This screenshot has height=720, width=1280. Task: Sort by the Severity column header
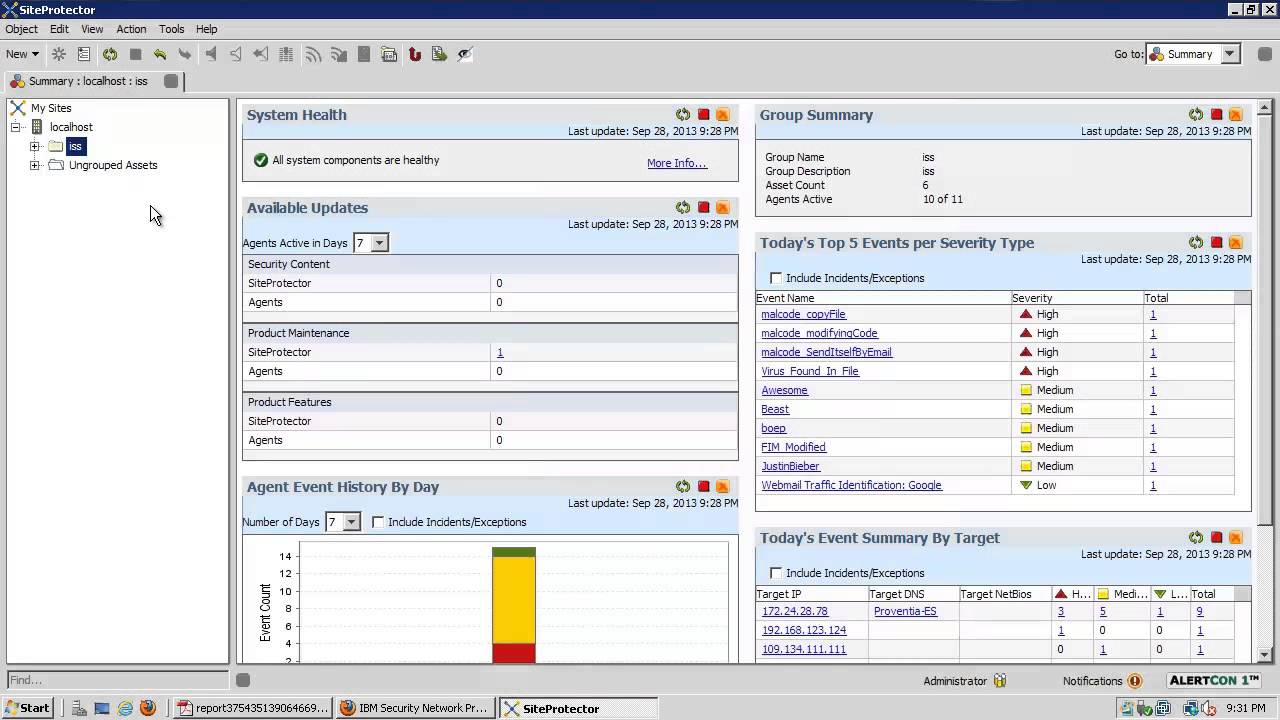(1077, 298)
